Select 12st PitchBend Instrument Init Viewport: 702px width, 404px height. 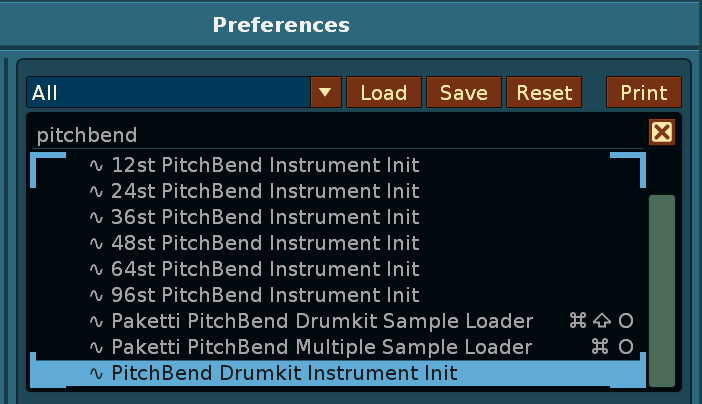[265, 165]
